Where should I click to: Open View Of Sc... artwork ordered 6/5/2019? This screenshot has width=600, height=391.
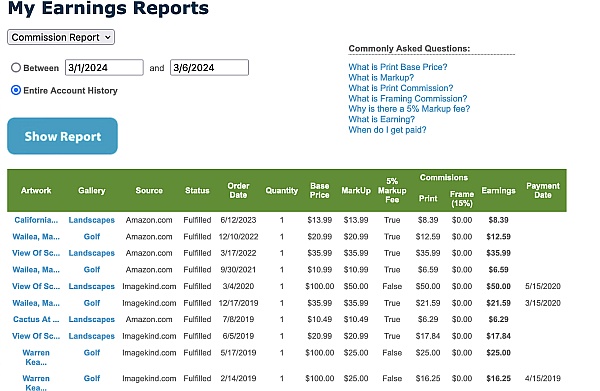36,336
